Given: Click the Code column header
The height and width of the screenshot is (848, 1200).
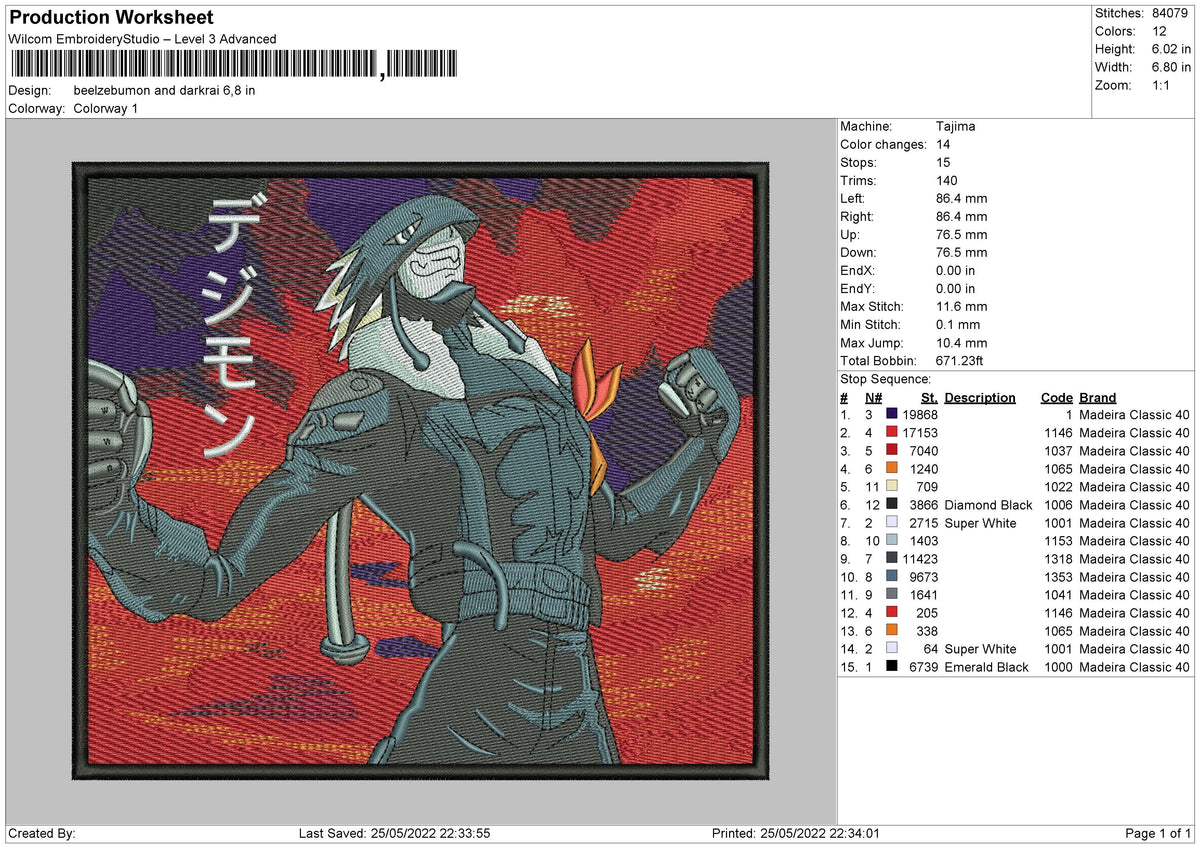Looking at the screenshot, I should click(1056, 398).
